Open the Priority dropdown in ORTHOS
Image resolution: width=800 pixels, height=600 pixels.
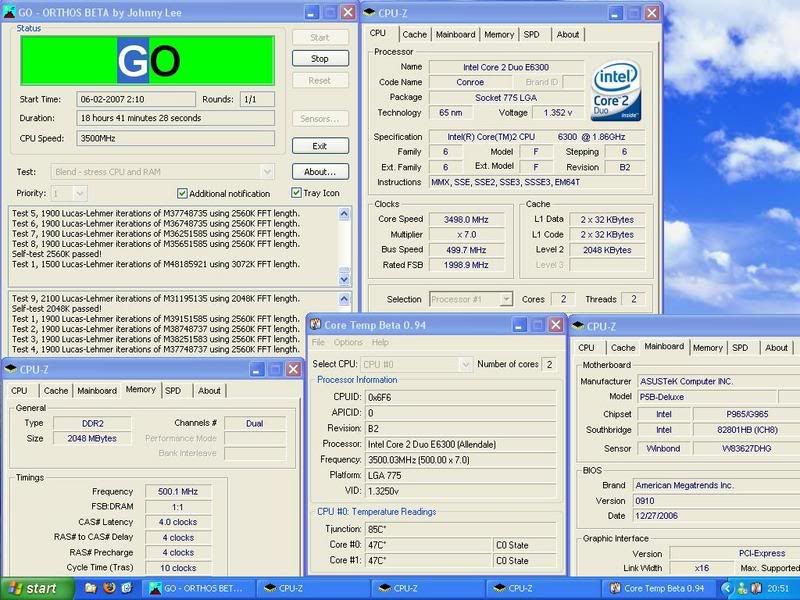point(80,194)
